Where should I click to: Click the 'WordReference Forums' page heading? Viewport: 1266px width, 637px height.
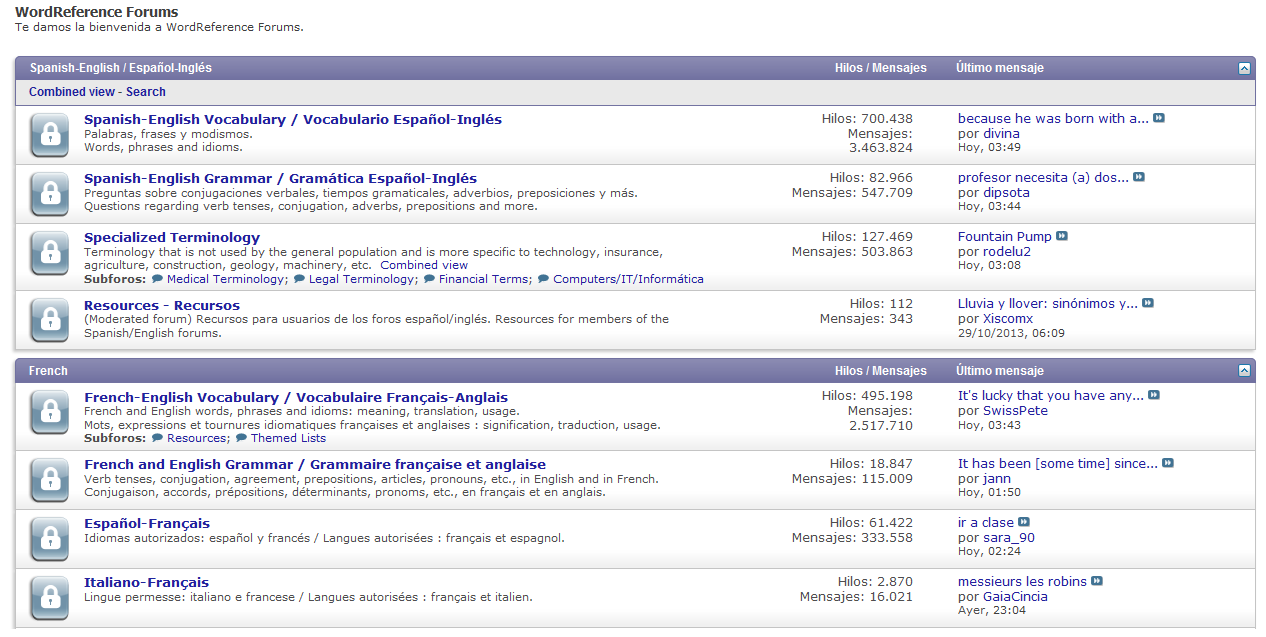click(x=97, y=12)
